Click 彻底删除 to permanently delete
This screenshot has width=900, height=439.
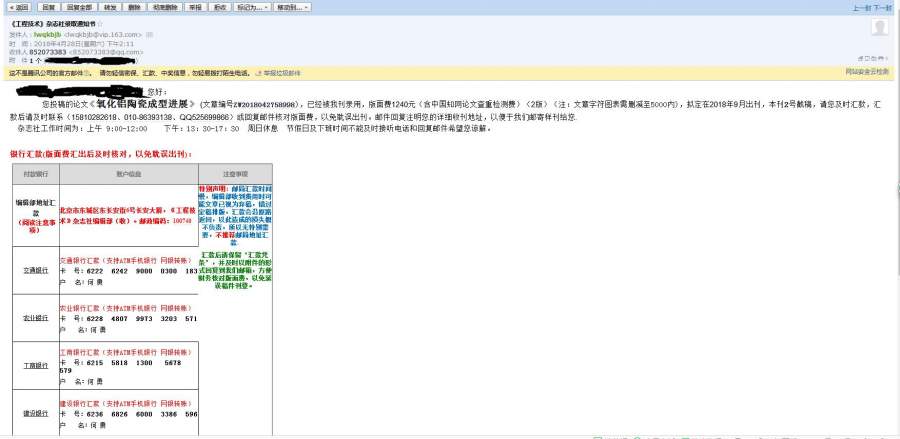tap(165, 7)
